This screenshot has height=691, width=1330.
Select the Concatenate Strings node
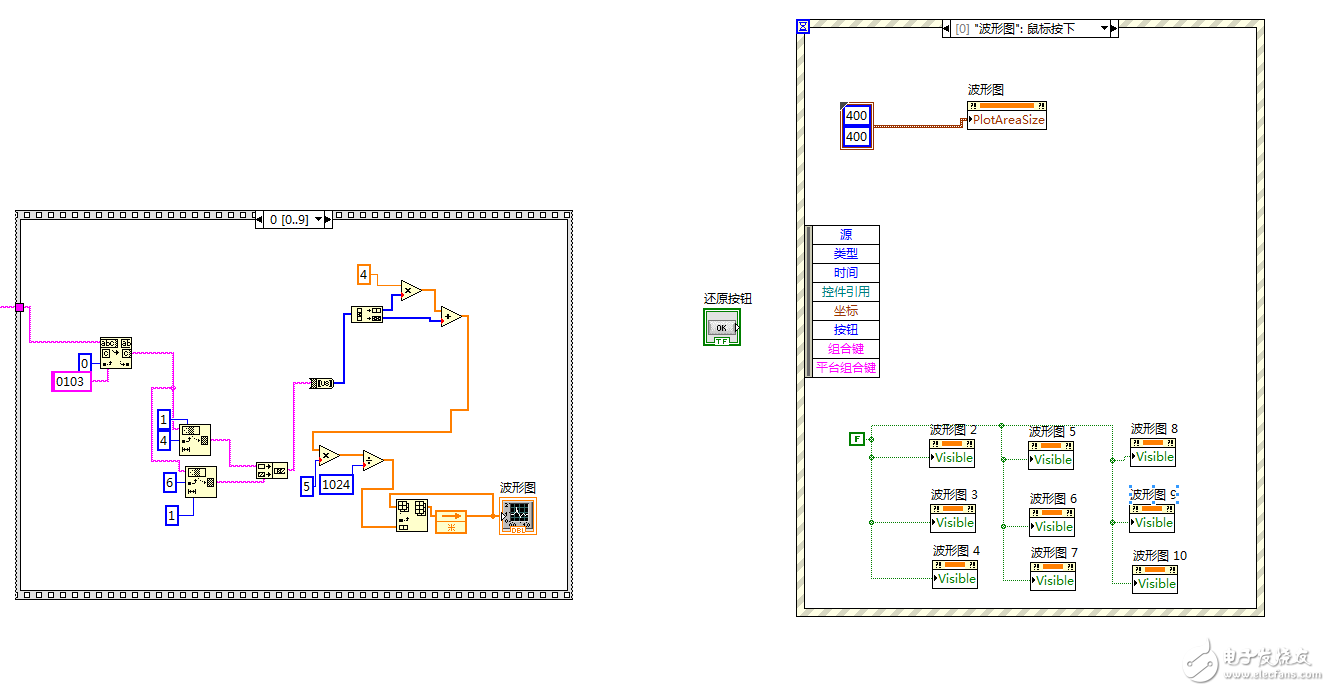pyautogui.click(x=271, y=470)
